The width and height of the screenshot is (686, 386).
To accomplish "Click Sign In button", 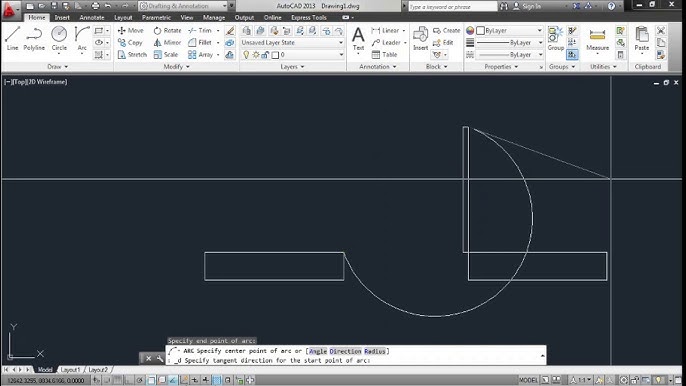I will [527, 6].
